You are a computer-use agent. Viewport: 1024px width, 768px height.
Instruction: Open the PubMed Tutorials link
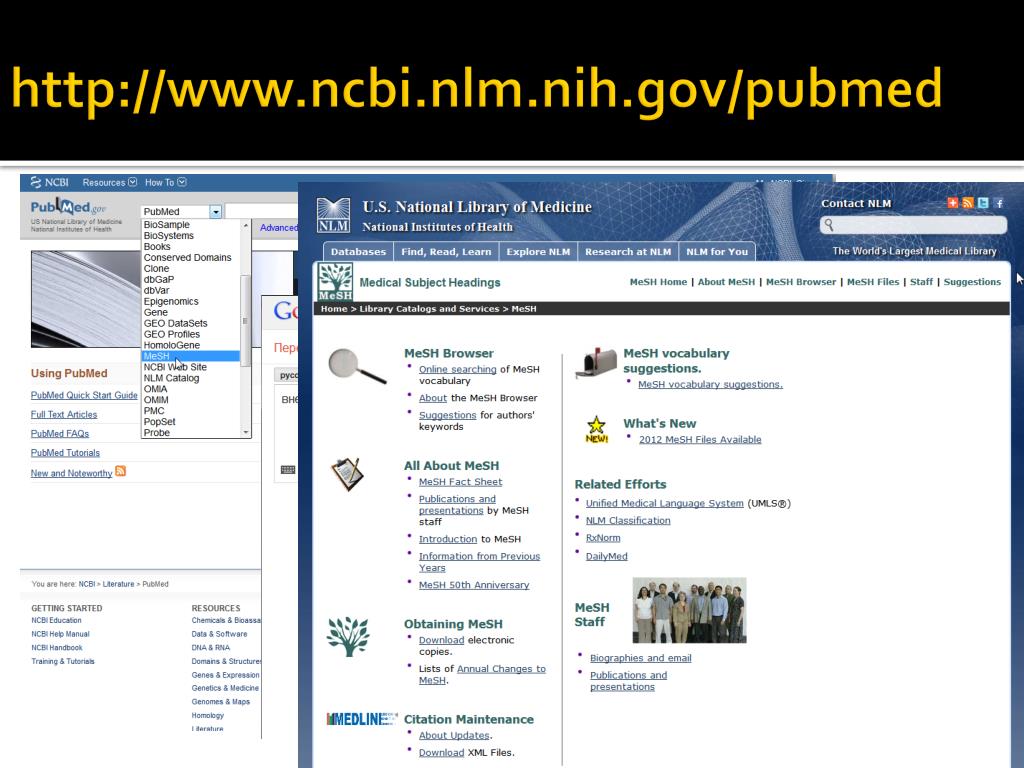click(65, 453)
